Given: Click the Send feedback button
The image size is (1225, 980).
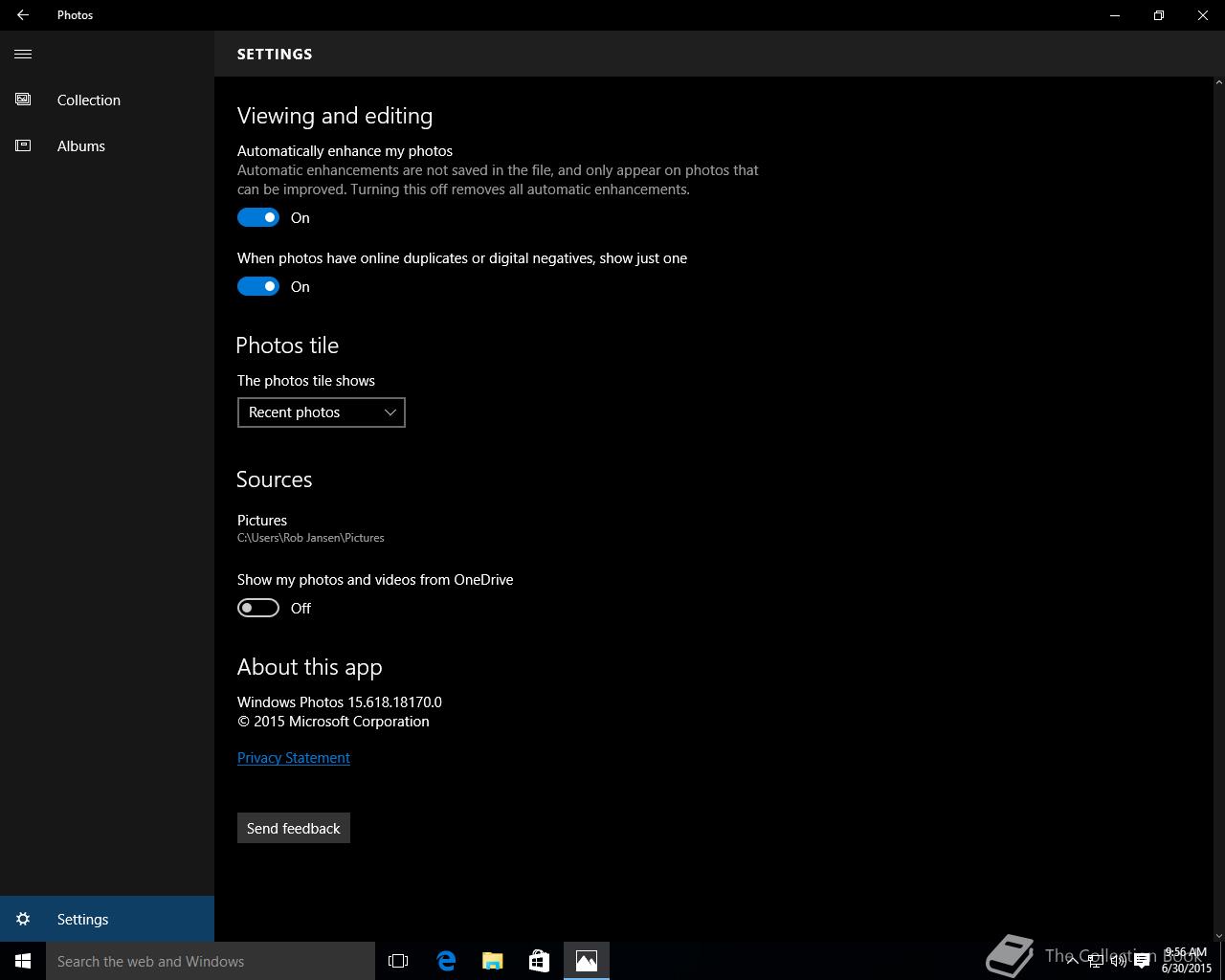Looking at the screenshot, I should (294, 828).
